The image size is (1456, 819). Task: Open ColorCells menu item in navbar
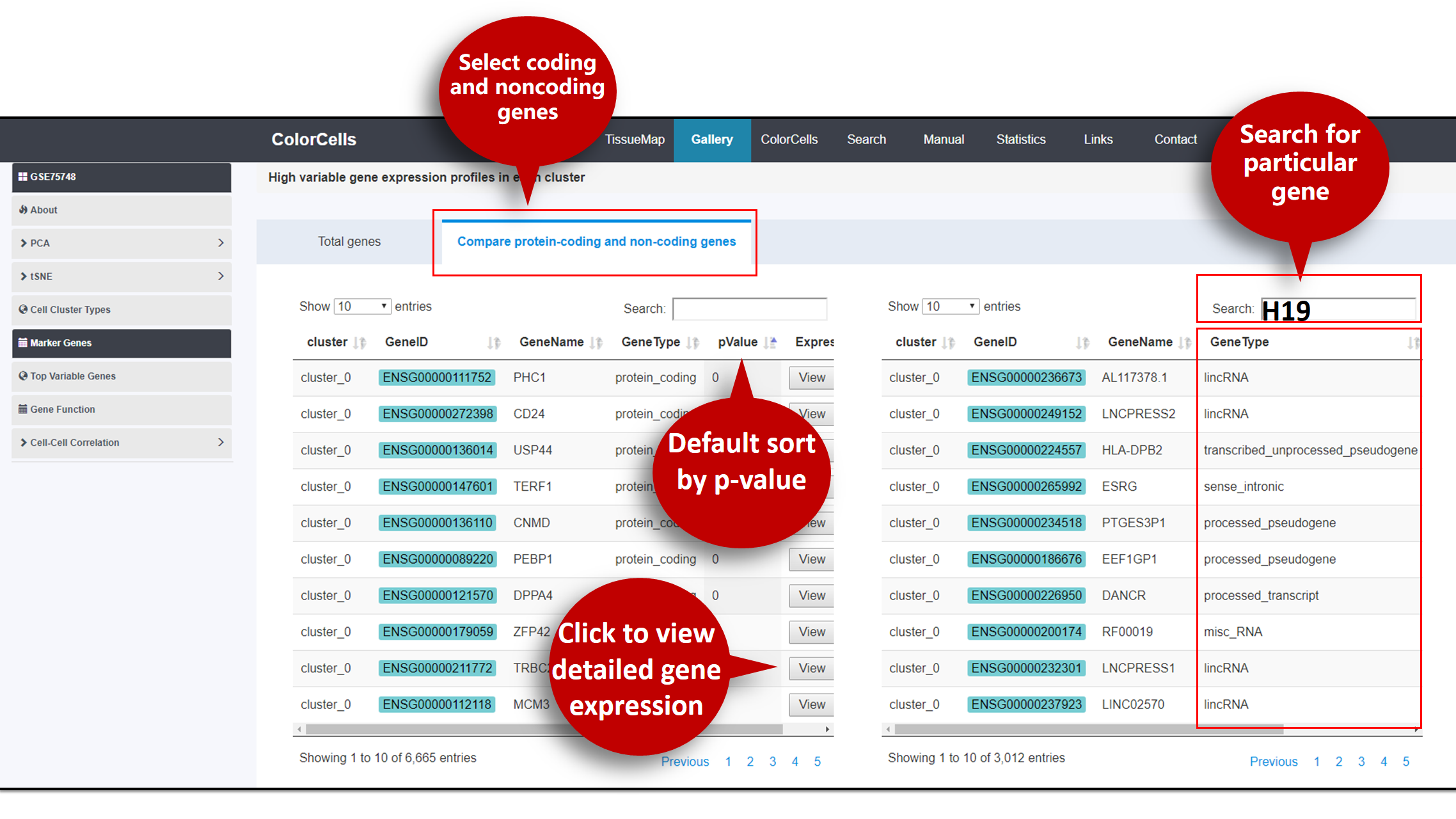tap(789, 139)
